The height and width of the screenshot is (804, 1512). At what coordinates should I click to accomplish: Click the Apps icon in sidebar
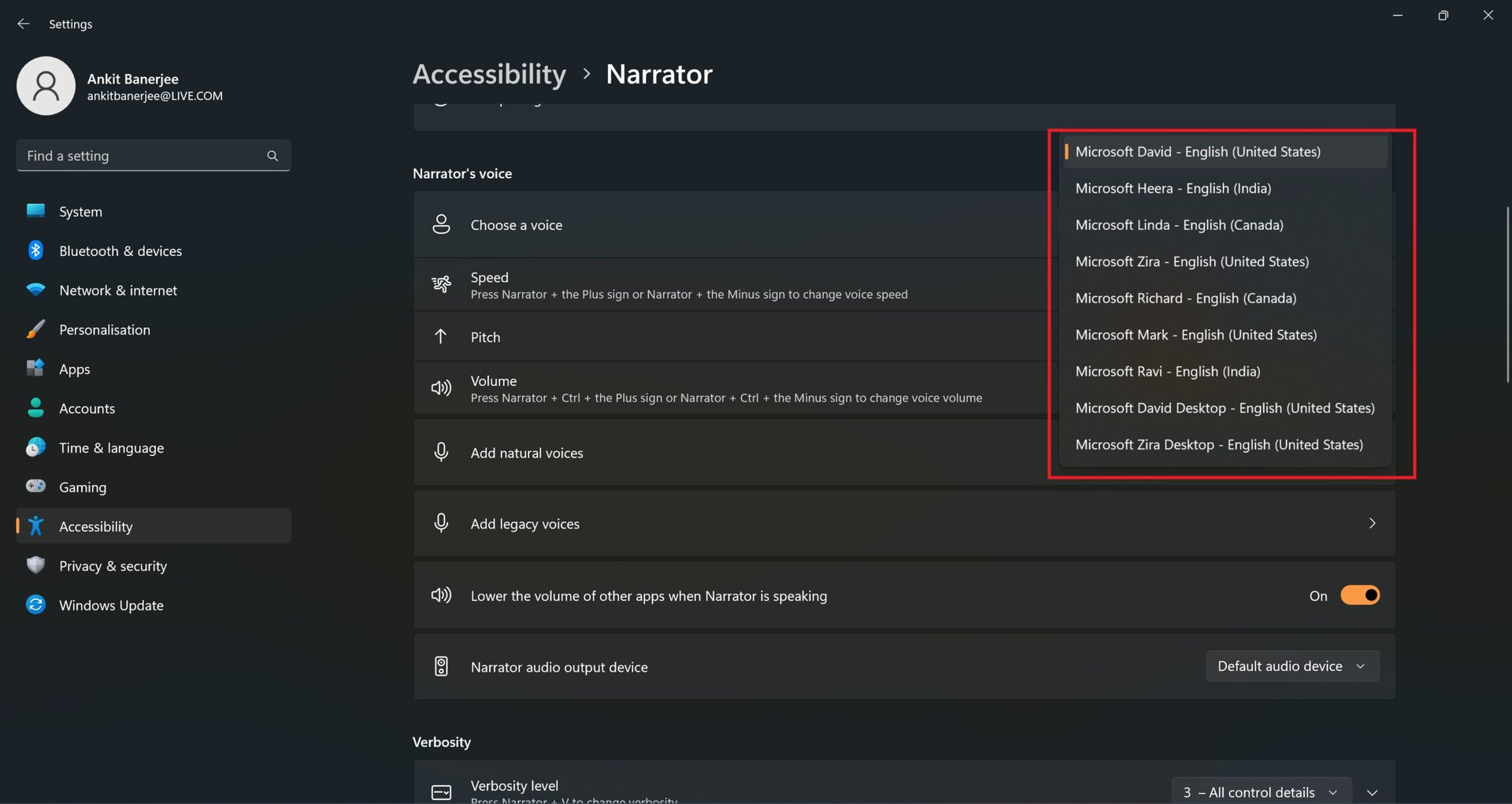[35, 369]
